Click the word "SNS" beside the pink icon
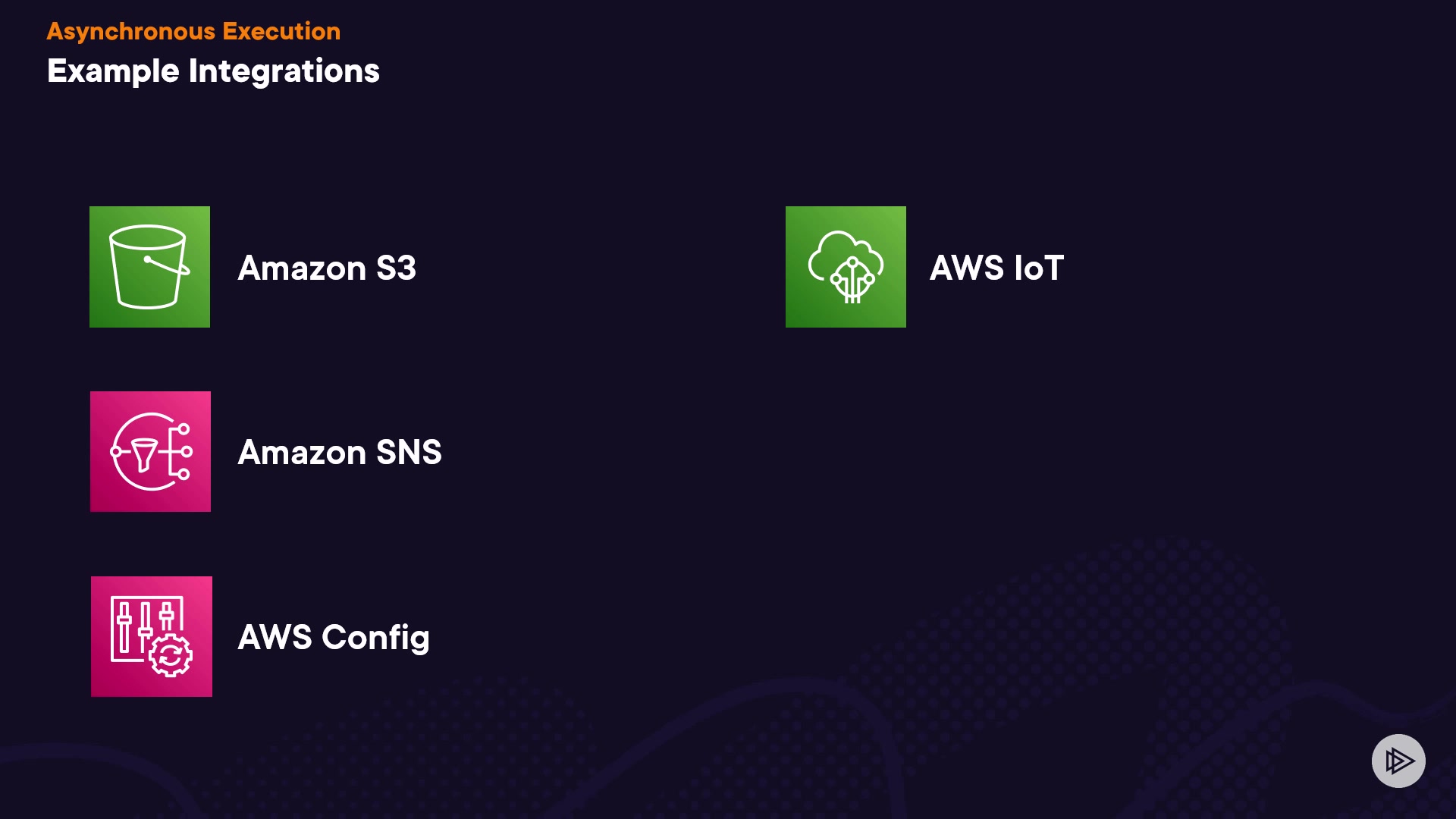1456x819 pixels. point(409,453)
